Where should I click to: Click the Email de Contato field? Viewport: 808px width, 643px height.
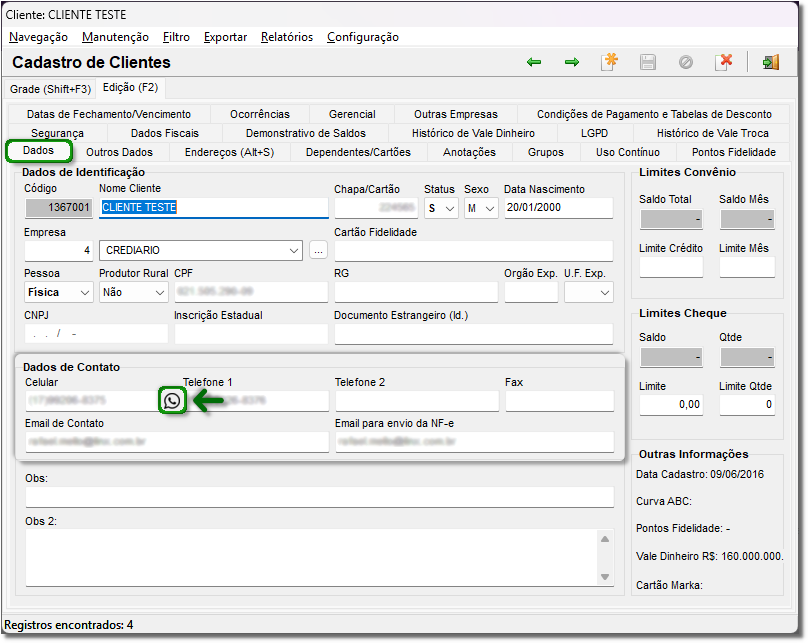pyautogui.click(x=177, y=442)
